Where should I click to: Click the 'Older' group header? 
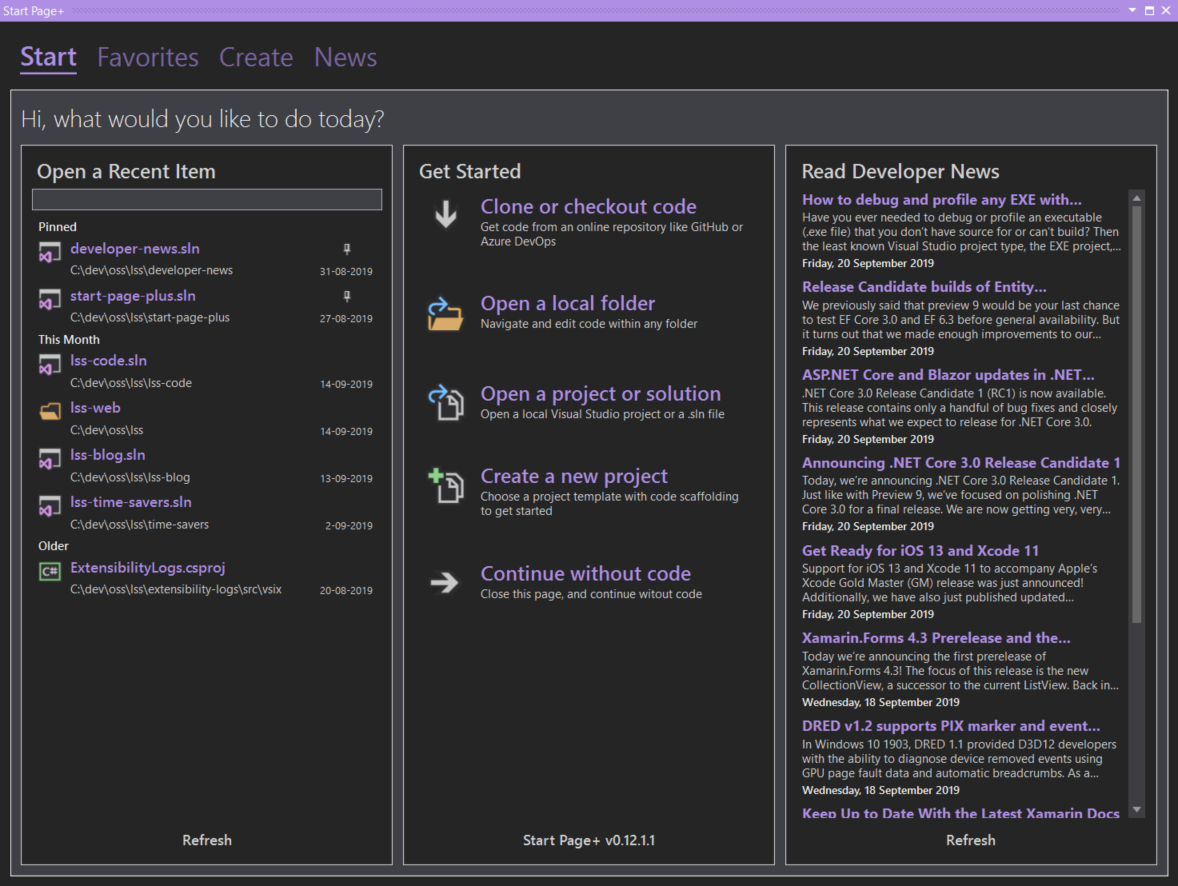click(x=53, y=546)
